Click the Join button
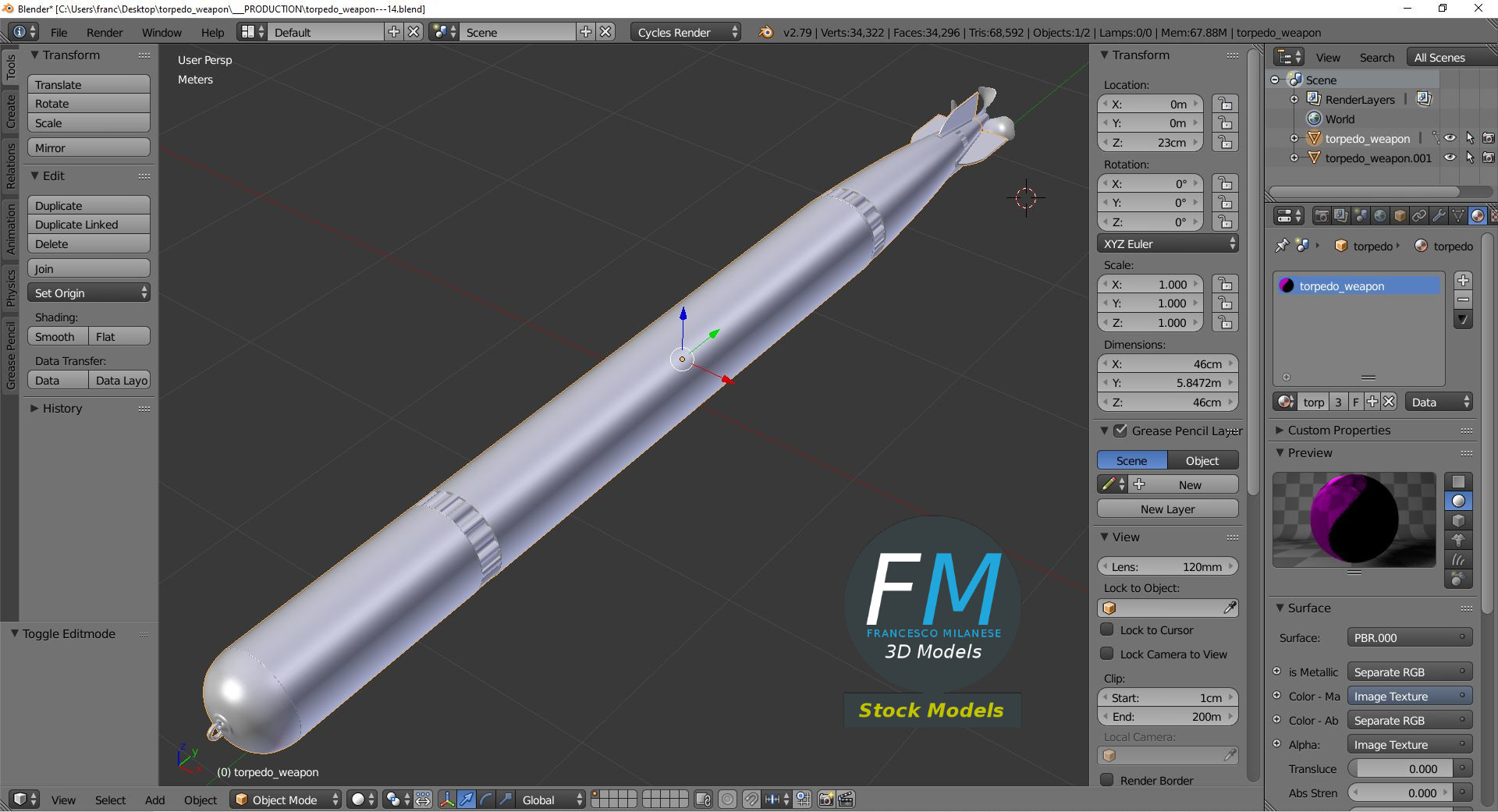 tap(89, 268)
